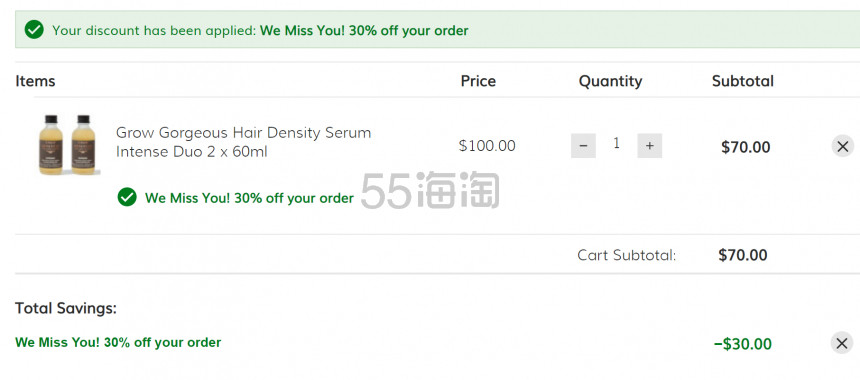Click the green discount text under Total Savings
Viewport: 860px width, 380px height.
(x=118, y=343)
